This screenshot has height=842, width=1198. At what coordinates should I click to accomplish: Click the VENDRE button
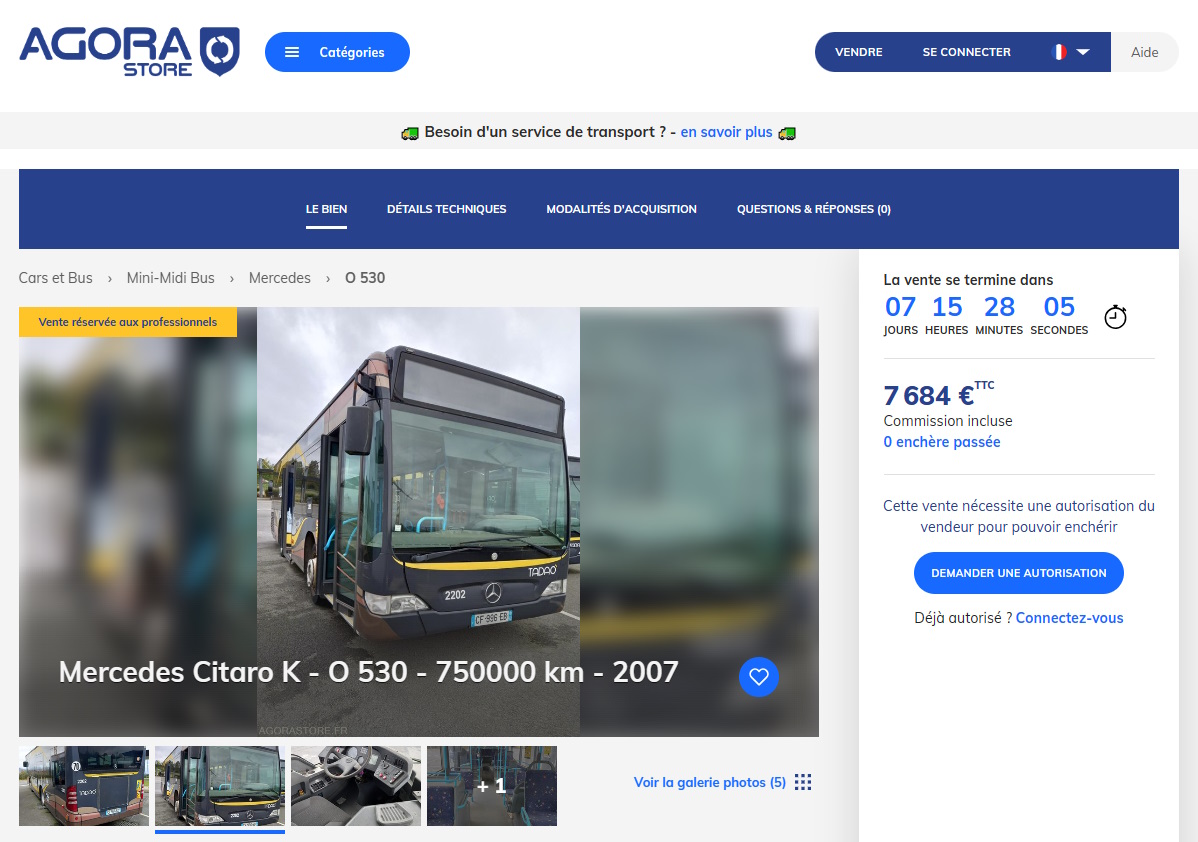click(859, 52)
